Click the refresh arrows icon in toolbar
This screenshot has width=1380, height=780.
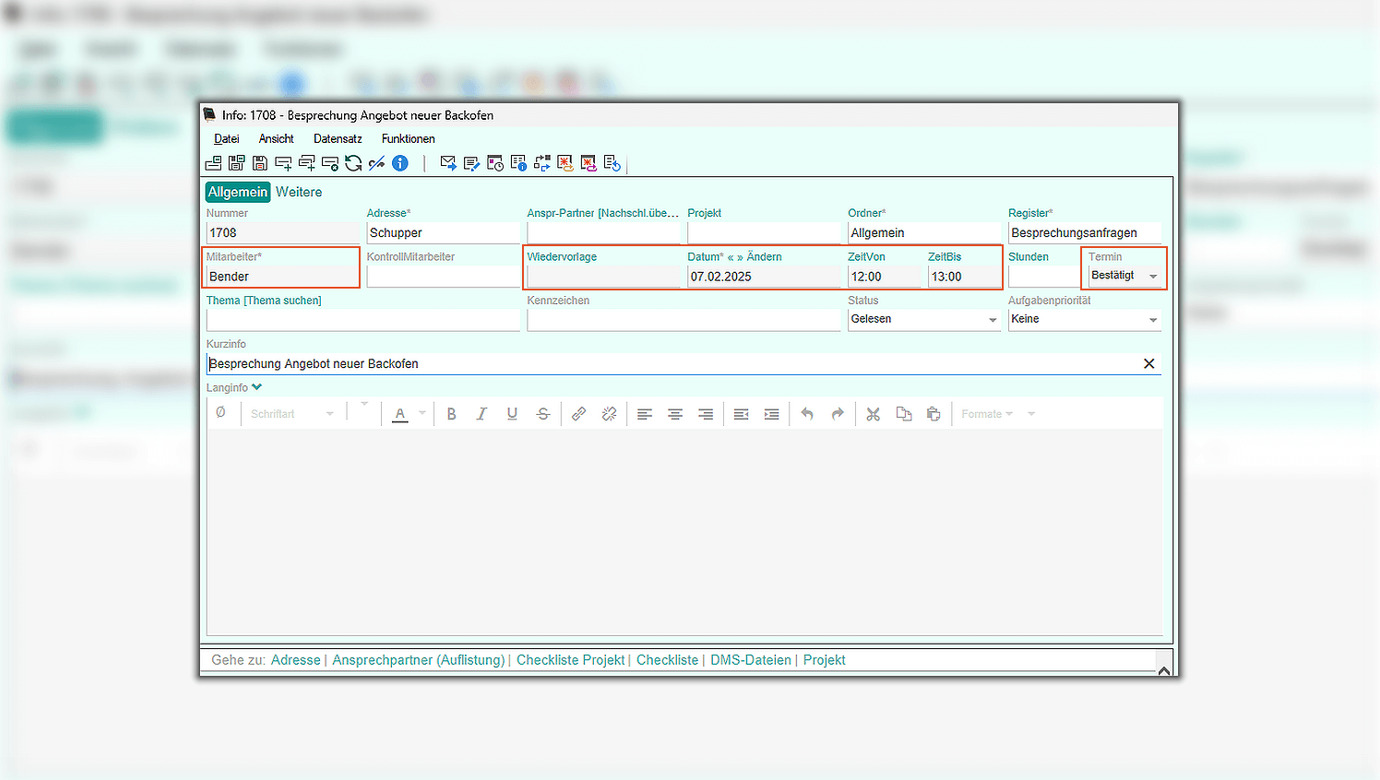(x=353, y=163)
